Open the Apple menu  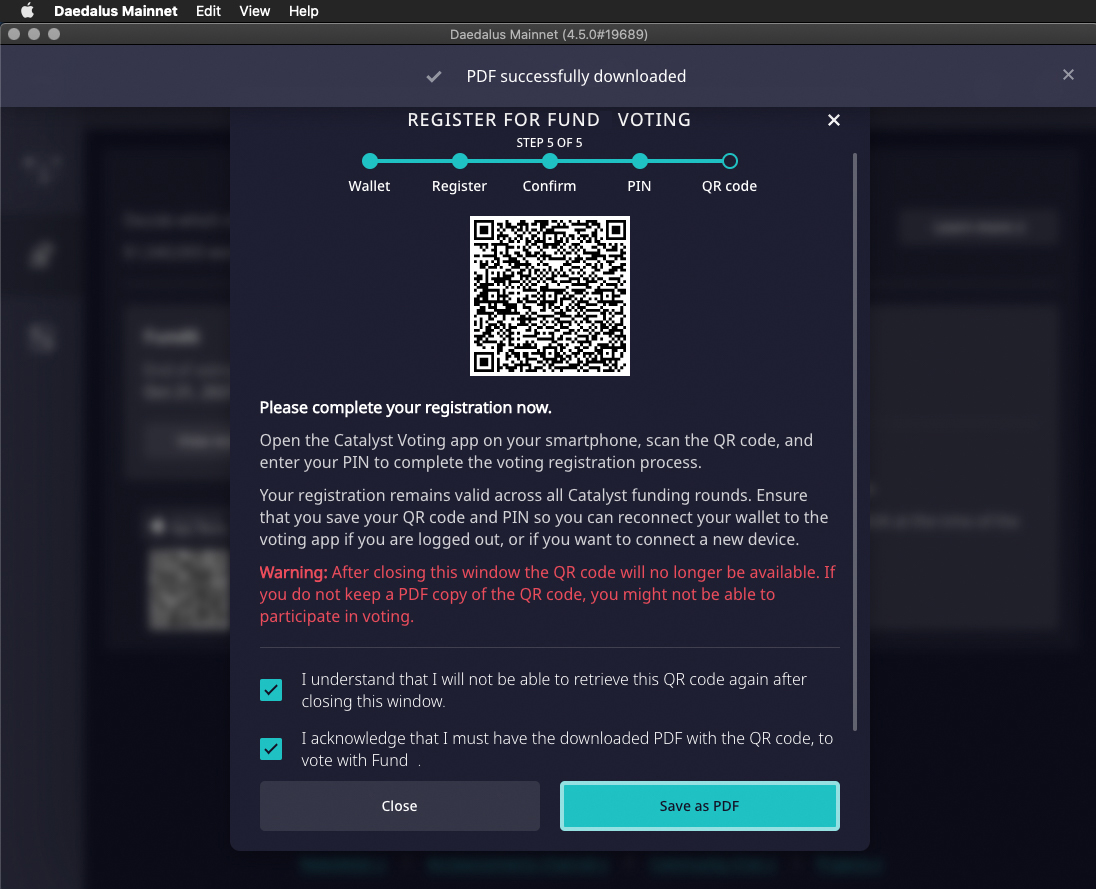(27, 11)
